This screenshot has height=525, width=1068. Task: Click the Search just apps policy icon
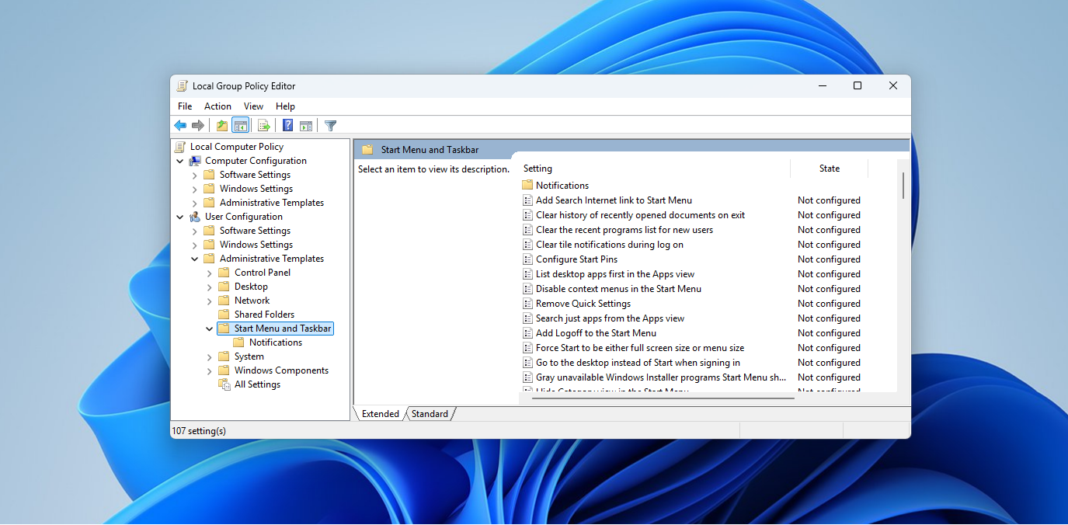(527, 318)
